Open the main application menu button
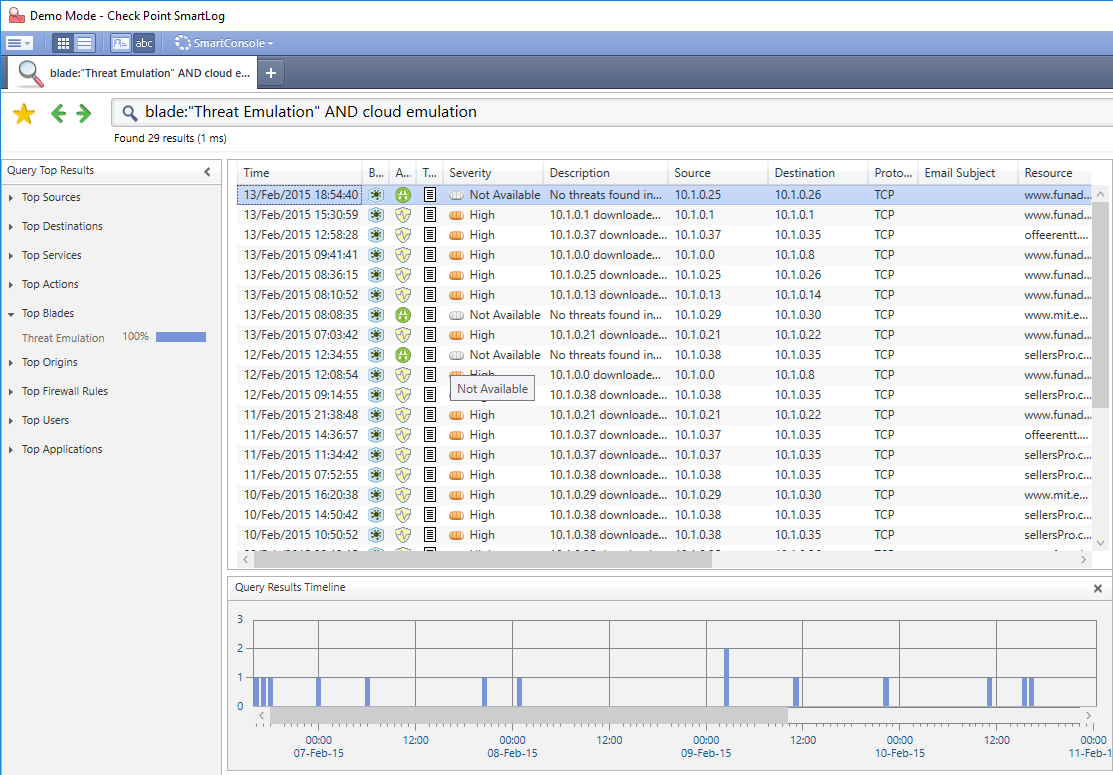The image size is (1113, 775). [18, 43]
